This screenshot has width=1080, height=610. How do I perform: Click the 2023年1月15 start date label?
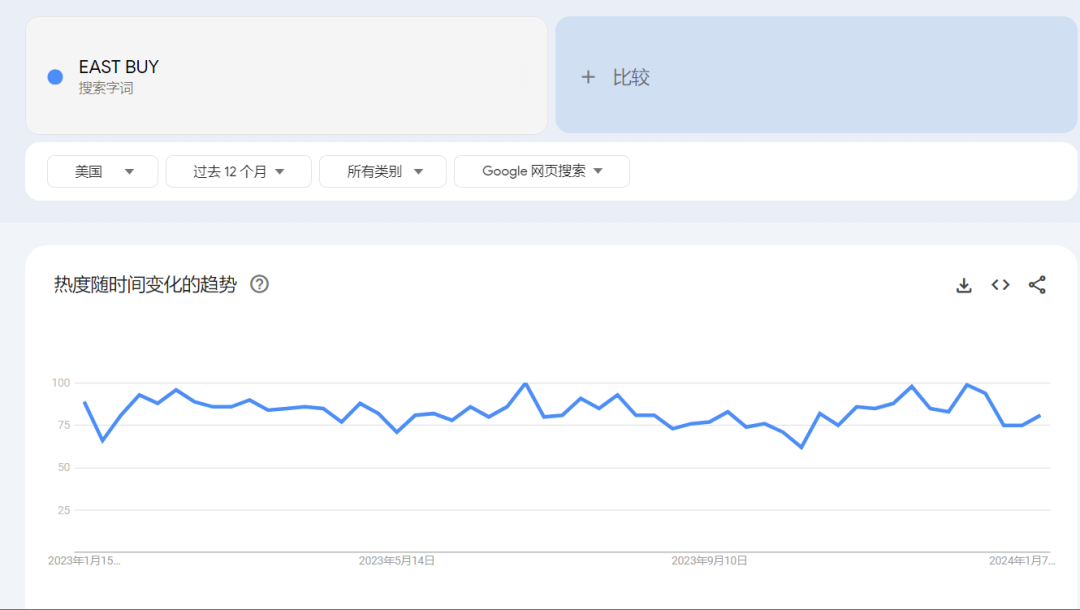tap(84, 561)
